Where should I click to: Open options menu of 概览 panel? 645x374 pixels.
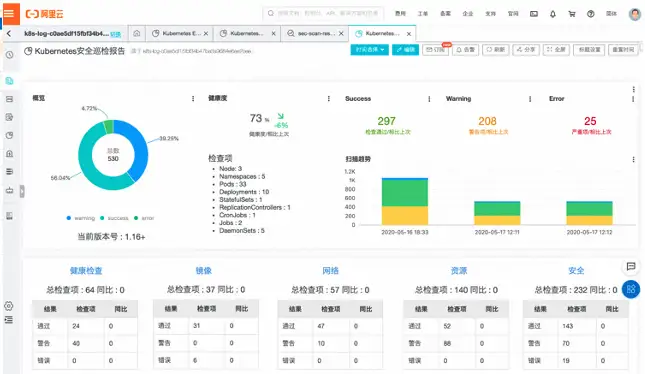[193, 99]
